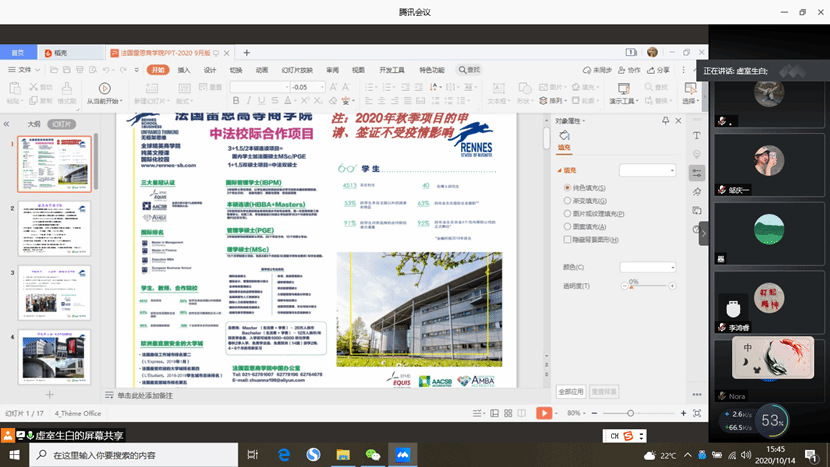This screenshot has height=467, width=830.
Task: Open the 填充 preset dropdown
Action: tap(648, 171)
